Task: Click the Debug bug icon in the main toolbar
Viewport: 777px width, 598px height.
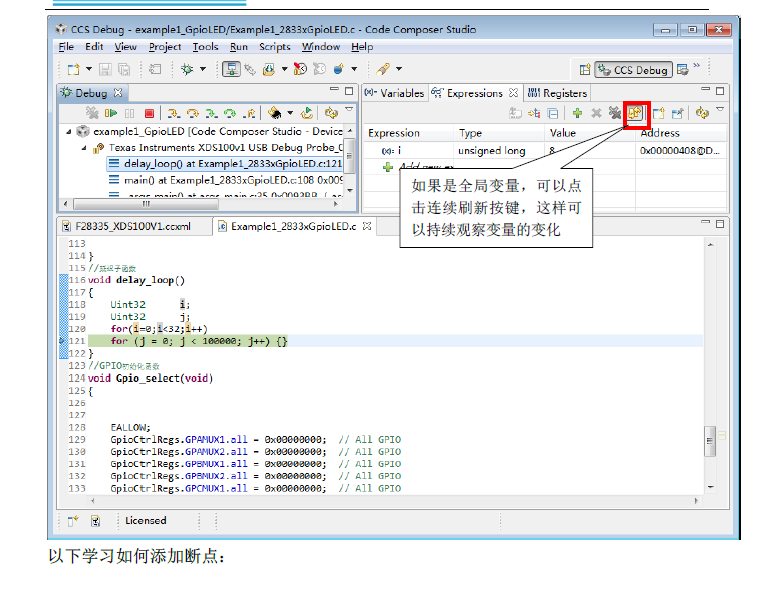Action: coord(187,69)
